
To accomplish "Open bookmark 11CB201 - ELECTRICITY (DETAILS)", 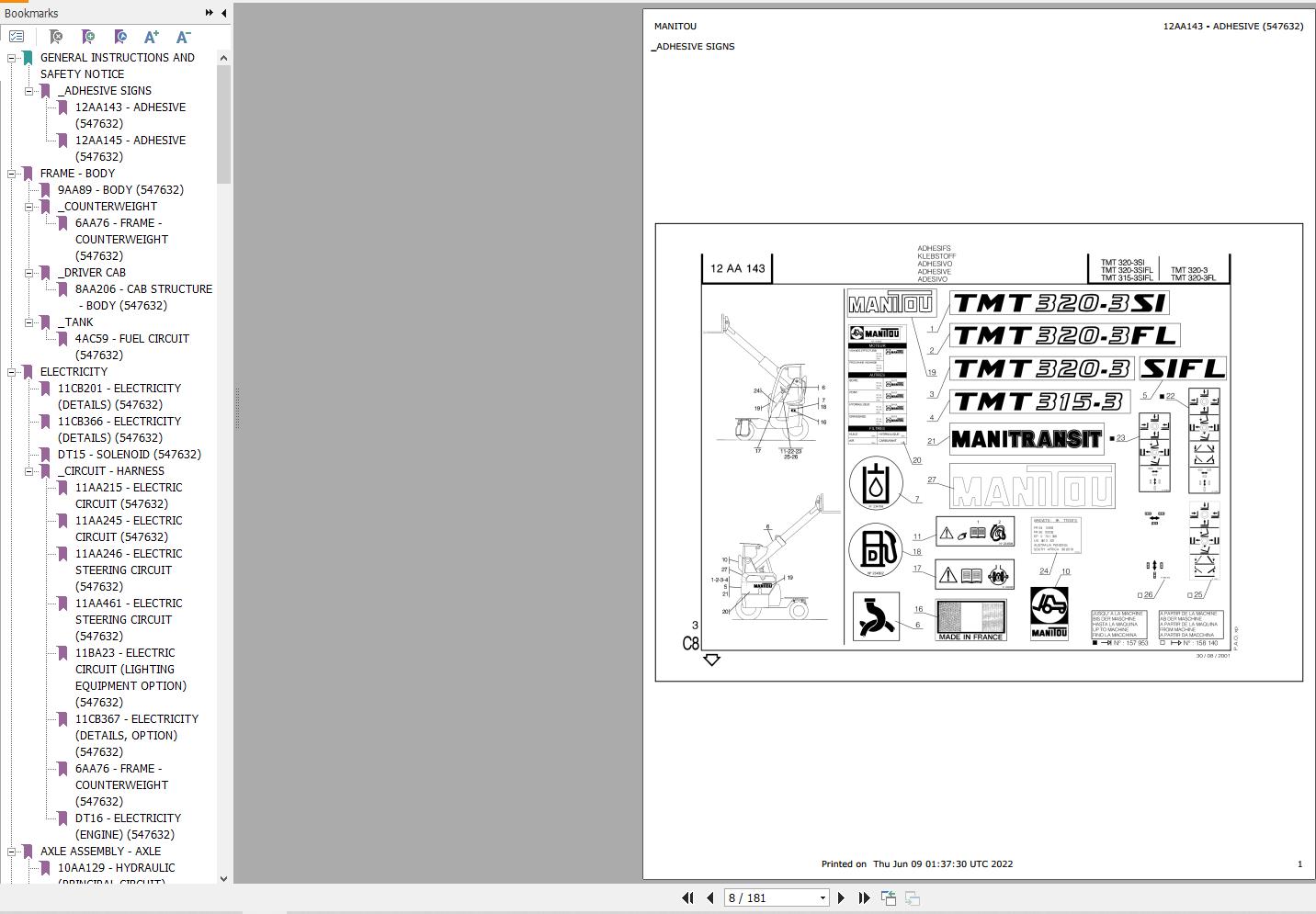I will click(119, 397).
